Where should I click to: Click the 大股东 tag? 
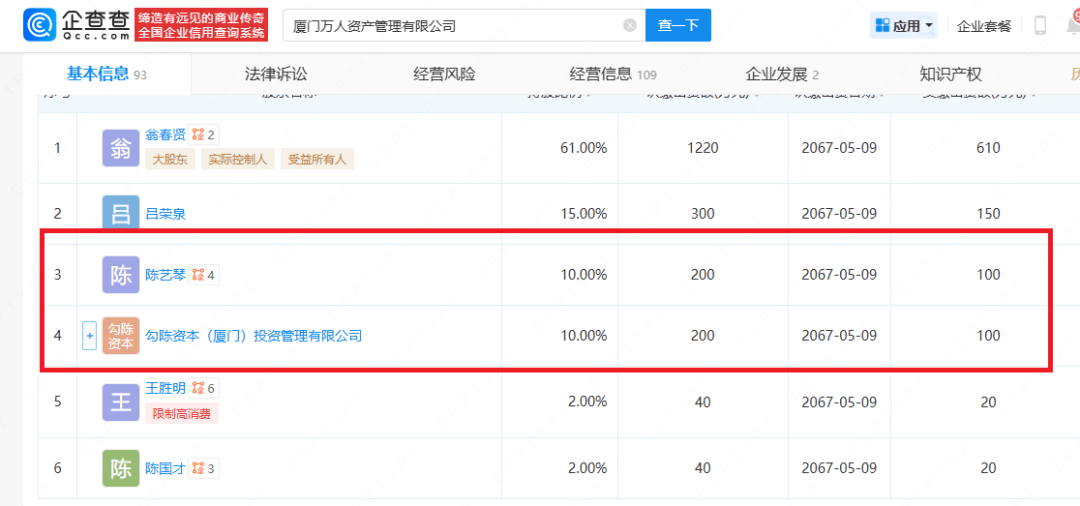(170, 160)
